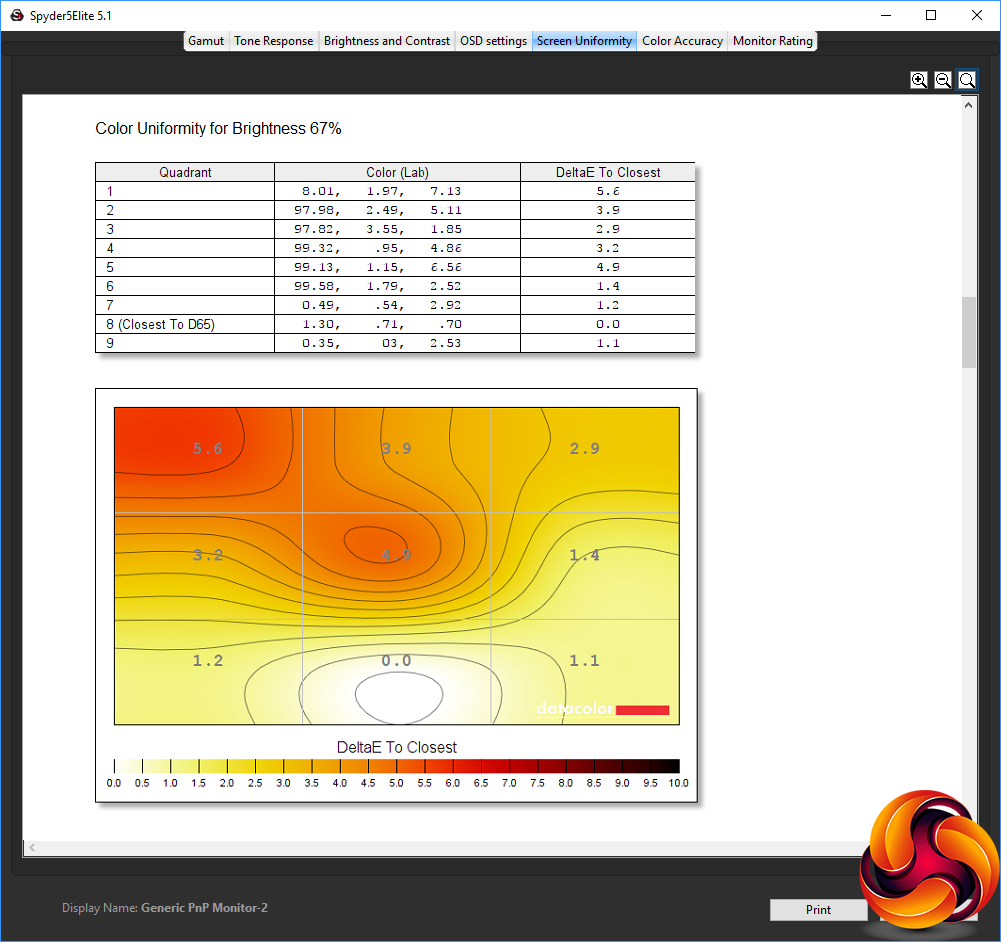Click the DeltaE To Closest color scale bar
Image resolution: width=1001 pixels, height=942 pixels.
point(396,766)
